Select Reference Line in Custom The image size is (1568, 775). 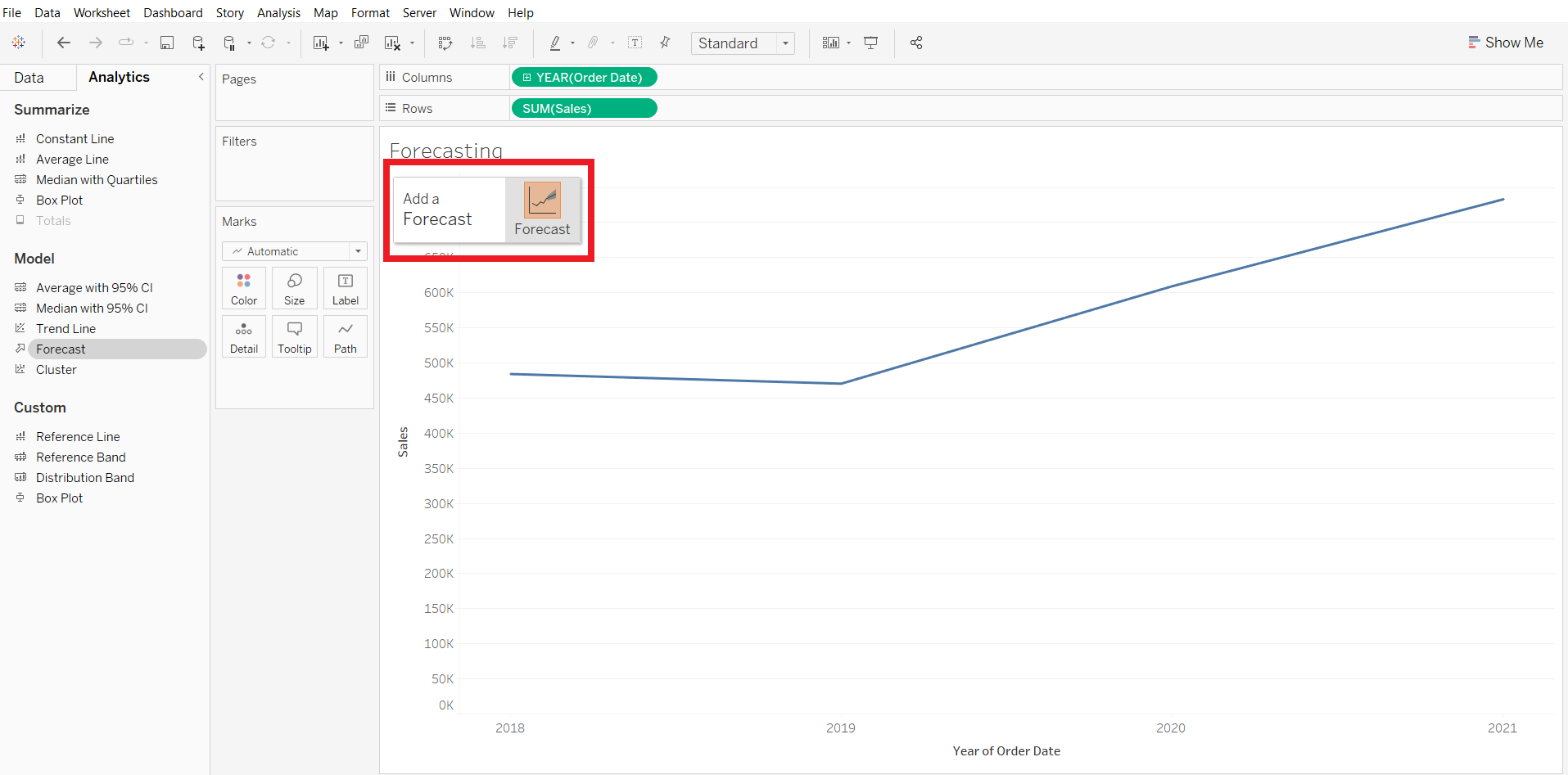click(78, 437)
